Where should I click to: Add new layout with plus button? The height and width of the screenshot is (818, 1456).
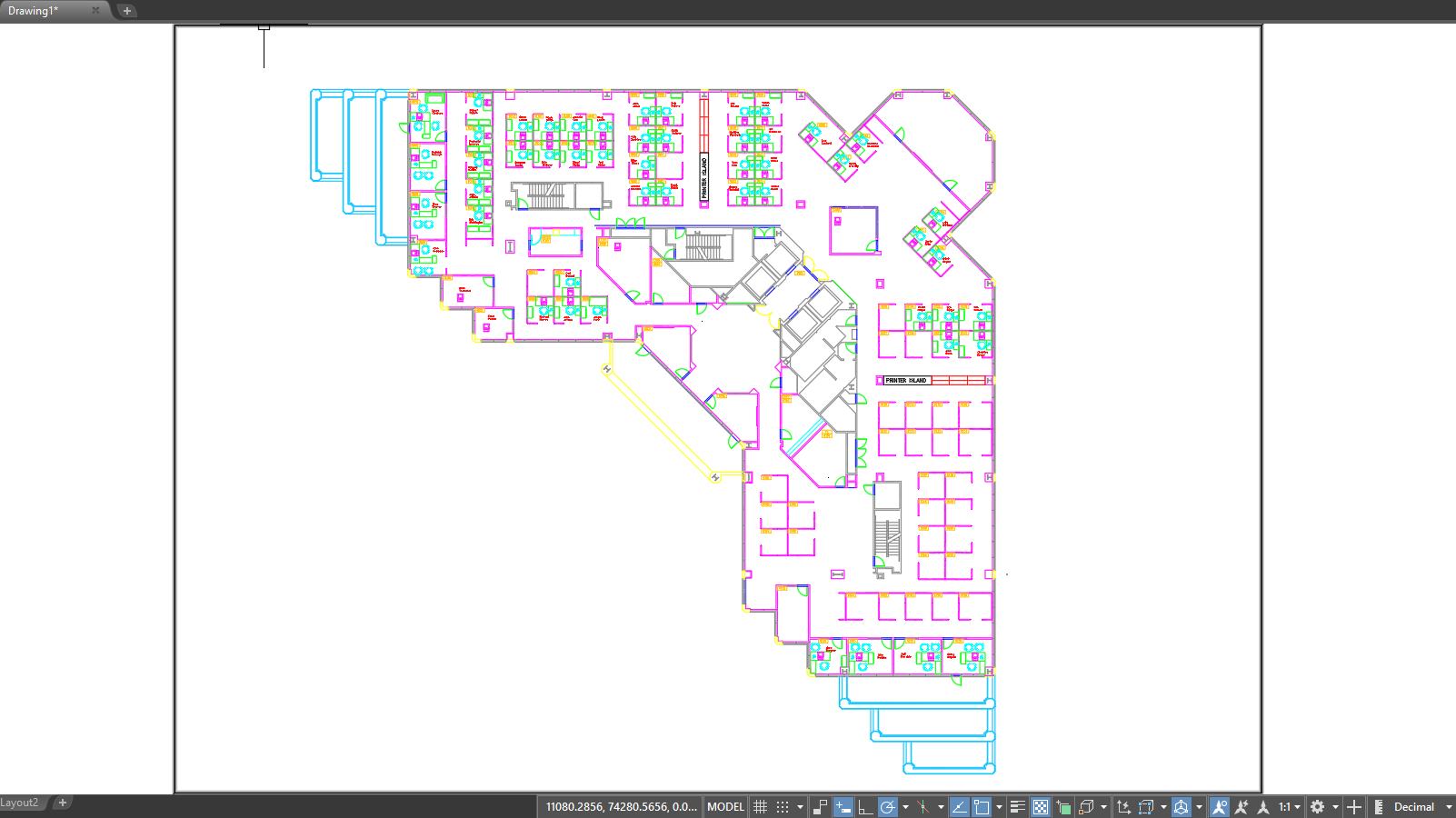pos(63,803)
